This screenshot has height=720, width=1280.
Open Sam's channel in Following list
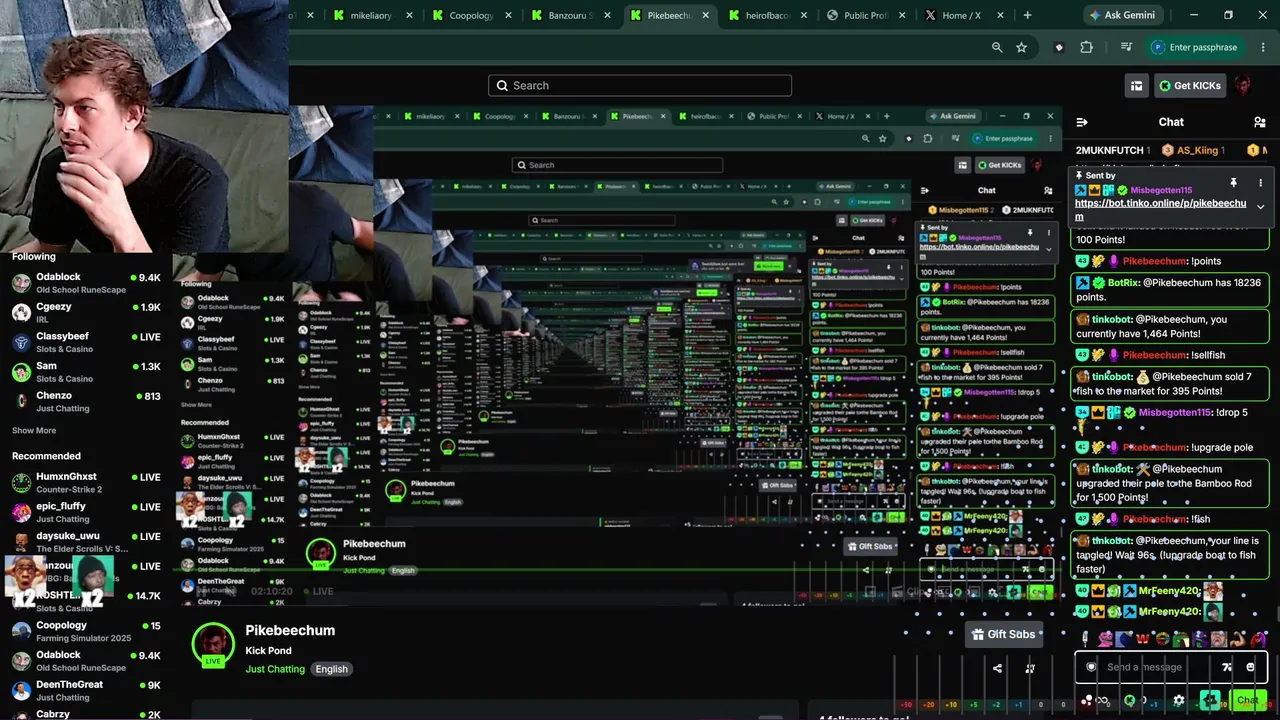86,371
